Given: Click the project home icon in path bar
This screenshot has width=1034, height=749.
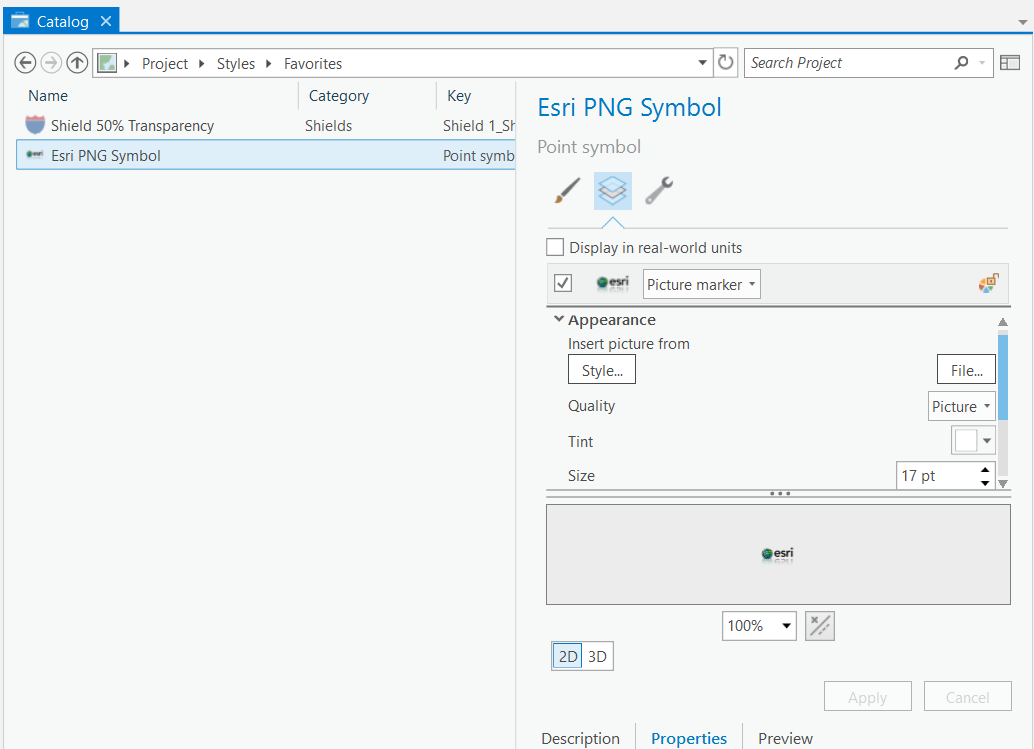Looking at the screenshot, I should [x=106, y=63].
